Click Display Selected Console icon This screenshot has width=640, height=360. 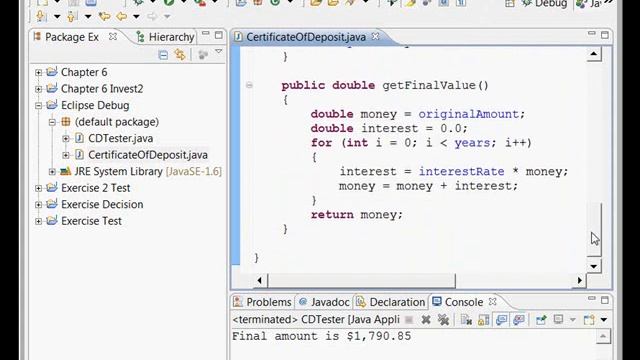point(558,320)
